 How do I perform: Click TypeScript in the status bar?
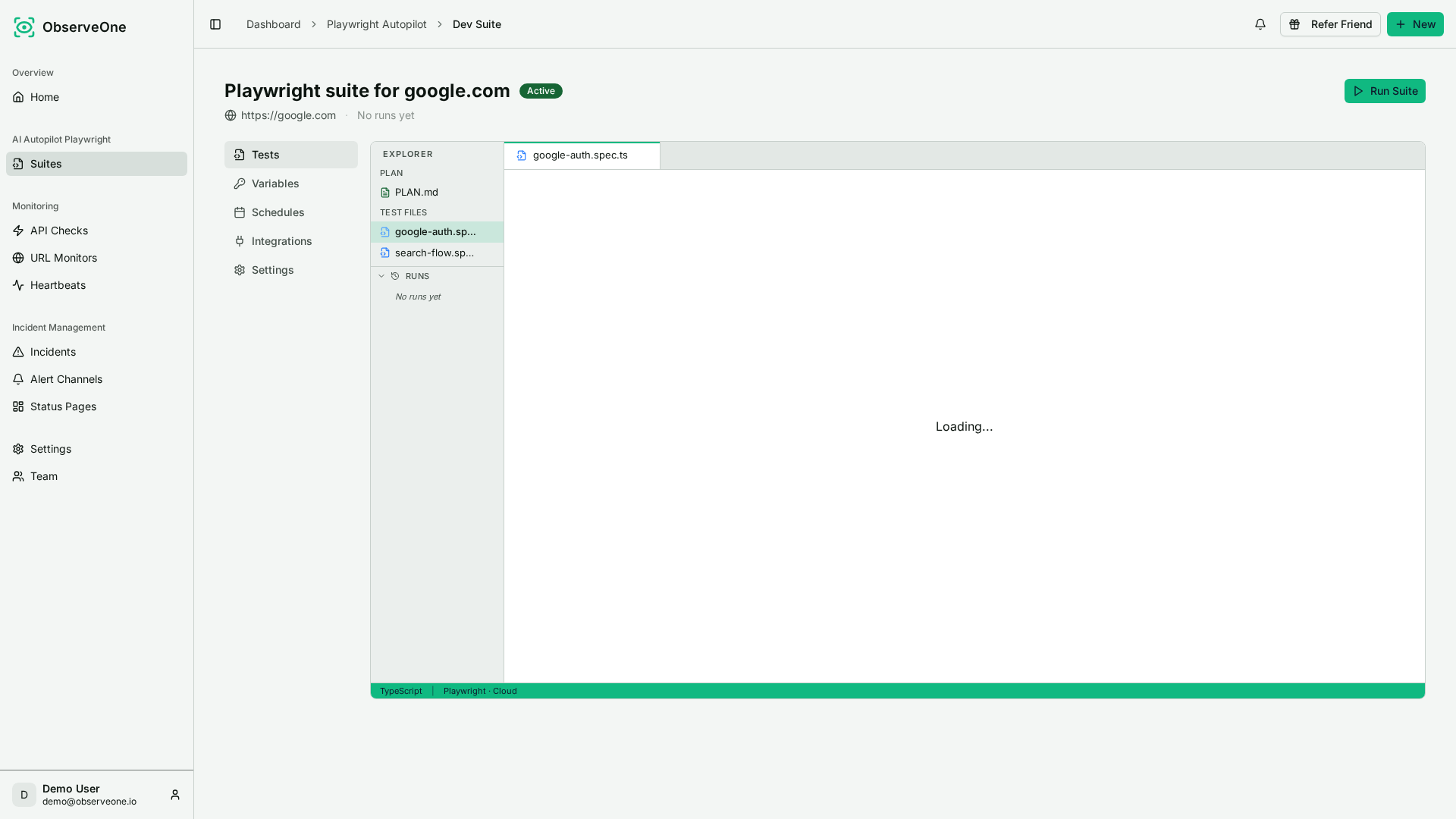(400, 691)
